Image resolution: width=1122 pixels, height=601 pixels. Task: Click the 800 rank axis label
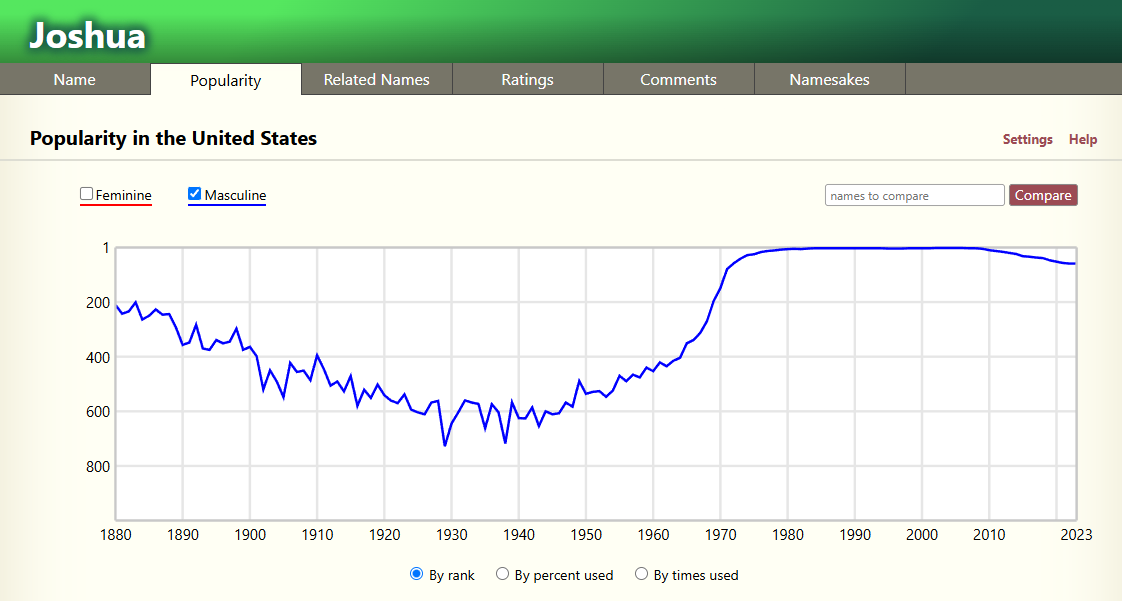point(98,466)
